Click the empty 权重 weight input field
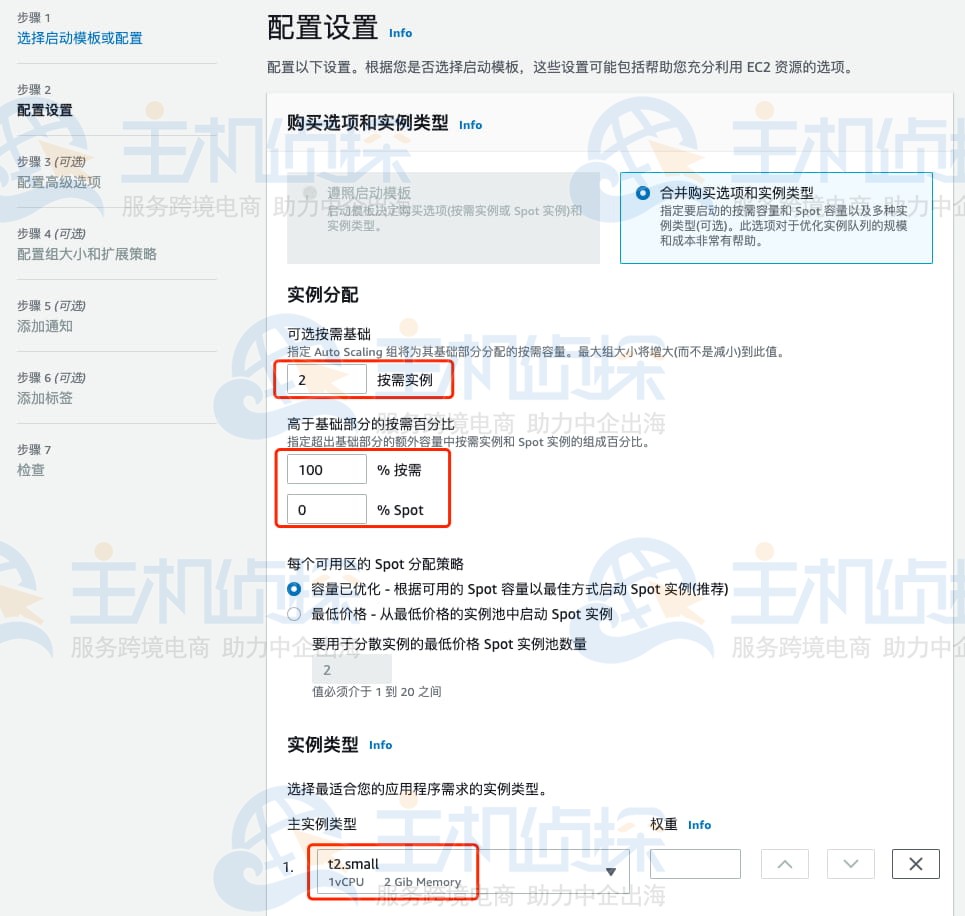 [695, 864]
